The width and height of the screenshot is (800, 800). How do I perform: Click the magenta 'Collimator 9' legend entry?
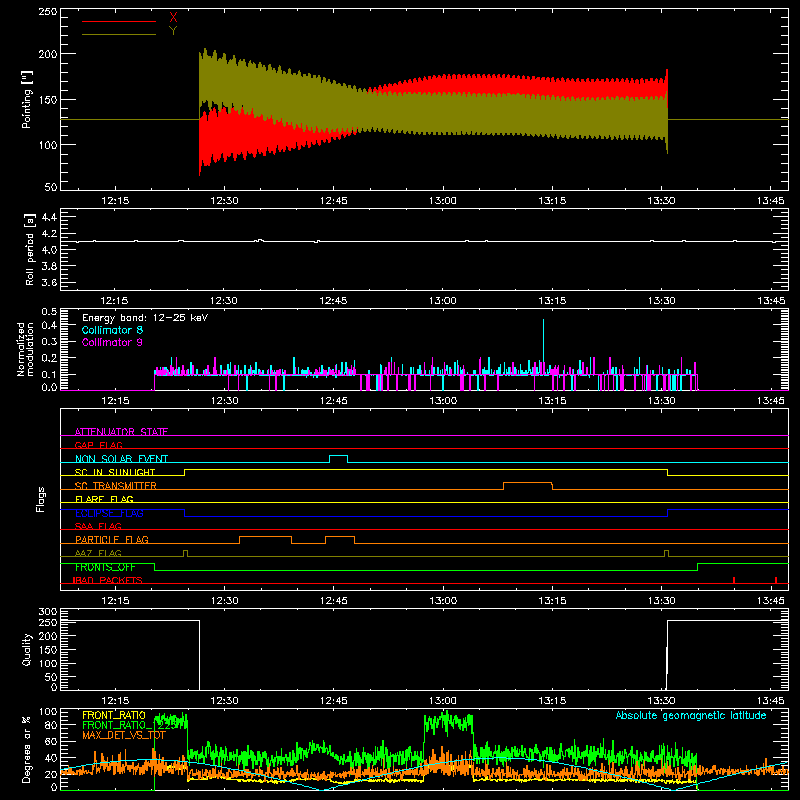tap(112, 342)
